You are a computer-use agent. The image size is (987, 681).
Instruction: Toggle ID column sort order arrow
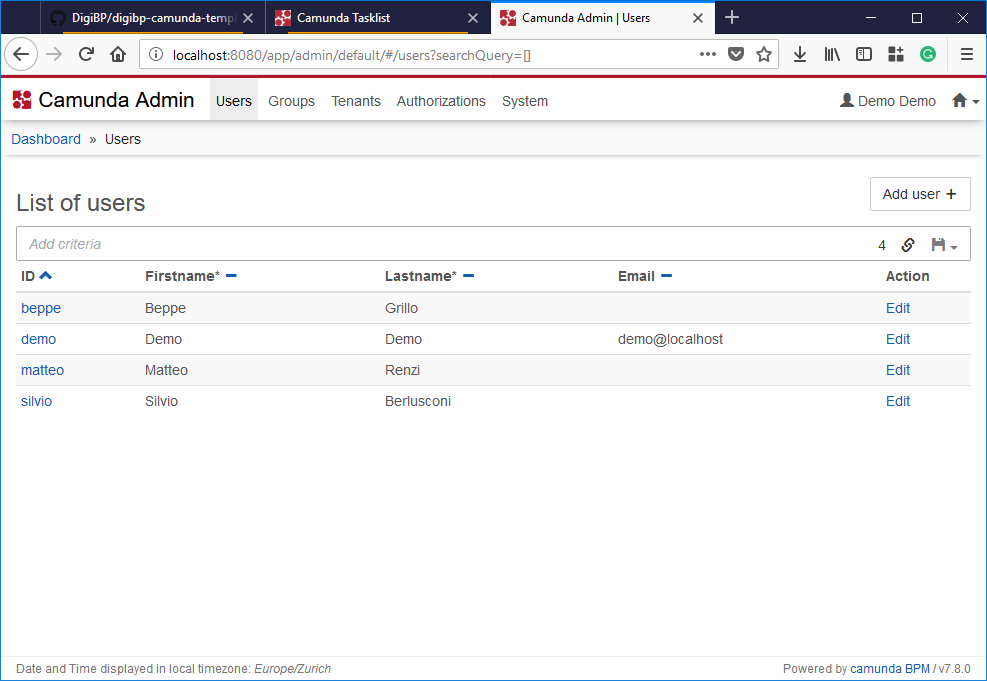(x=45, y=275)
